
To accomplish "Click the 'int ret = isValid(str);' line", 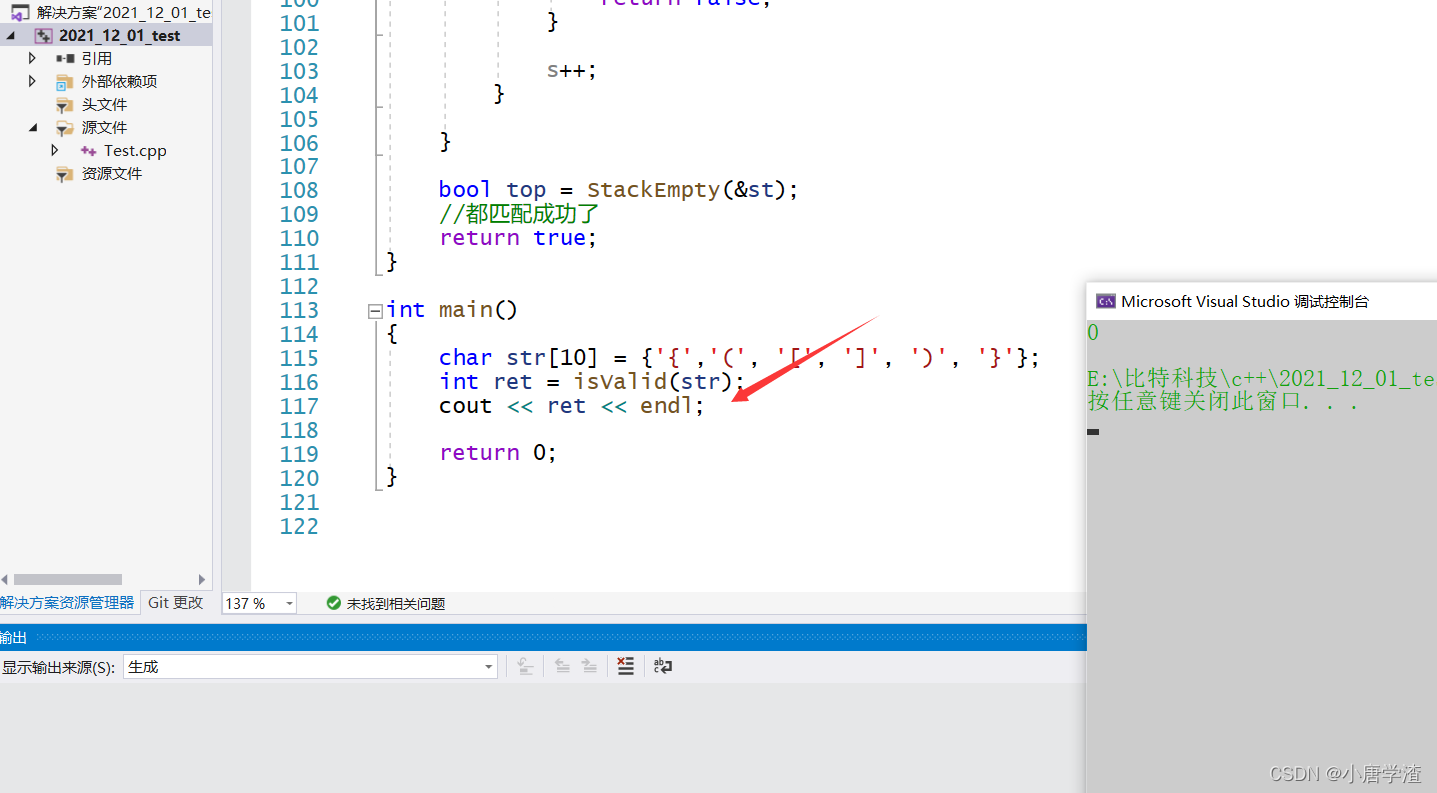I will (592, 382).
